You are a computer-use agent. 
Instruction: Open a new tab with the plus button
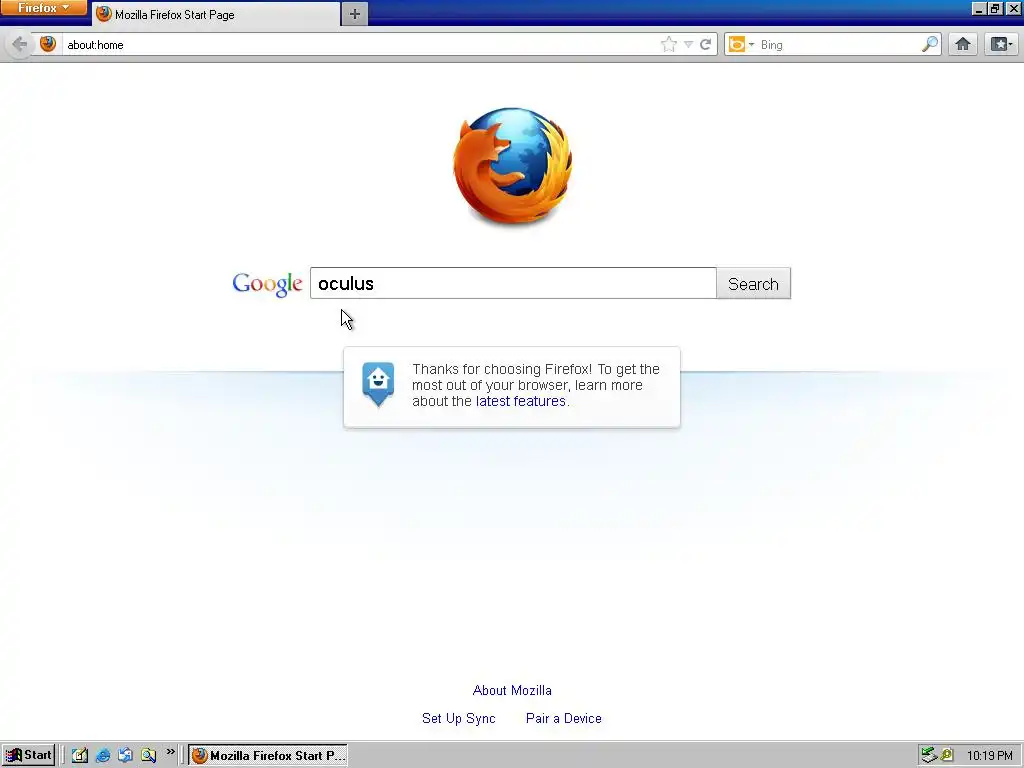click(x=355, y=14)
